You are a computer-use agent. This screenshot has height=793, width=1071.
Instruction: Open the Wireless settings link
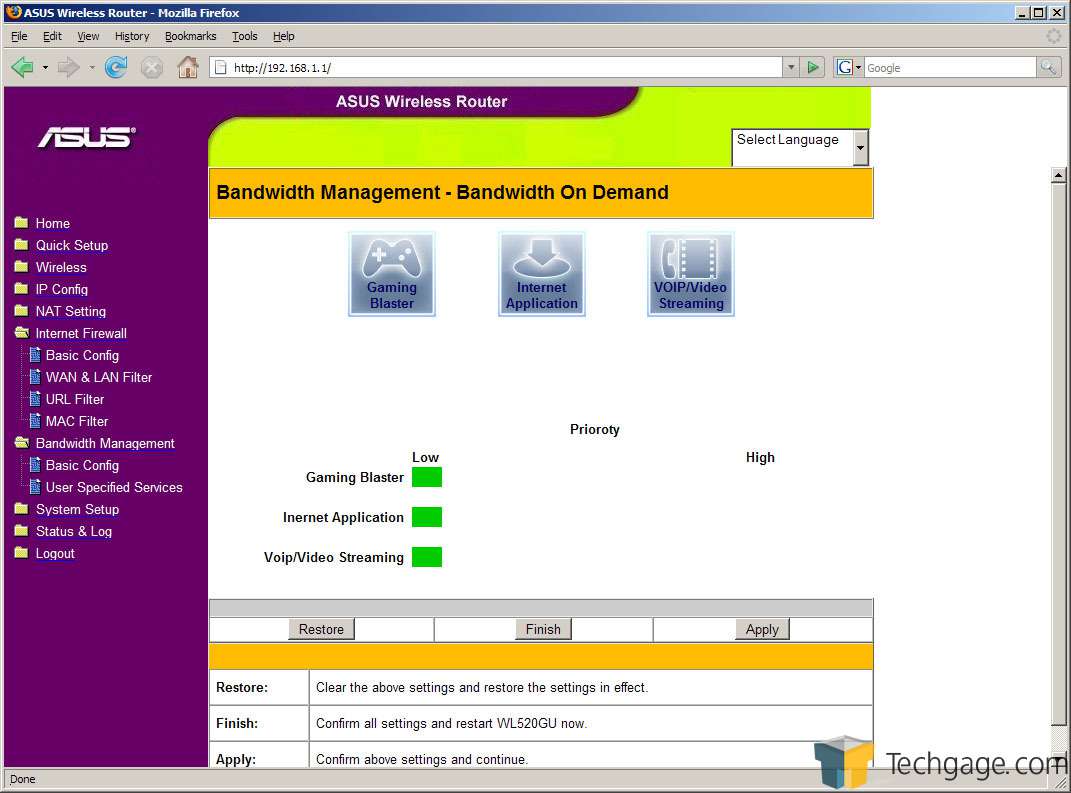click(61, 267)
